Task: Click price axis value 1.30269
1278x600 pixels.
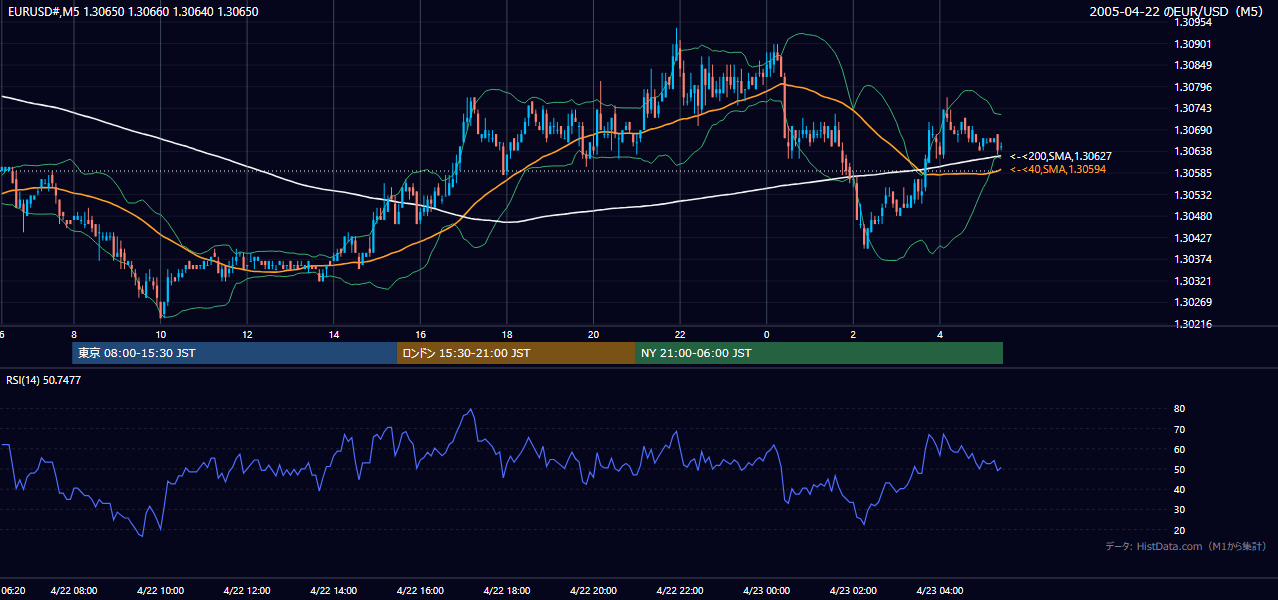Action: 1192,303
